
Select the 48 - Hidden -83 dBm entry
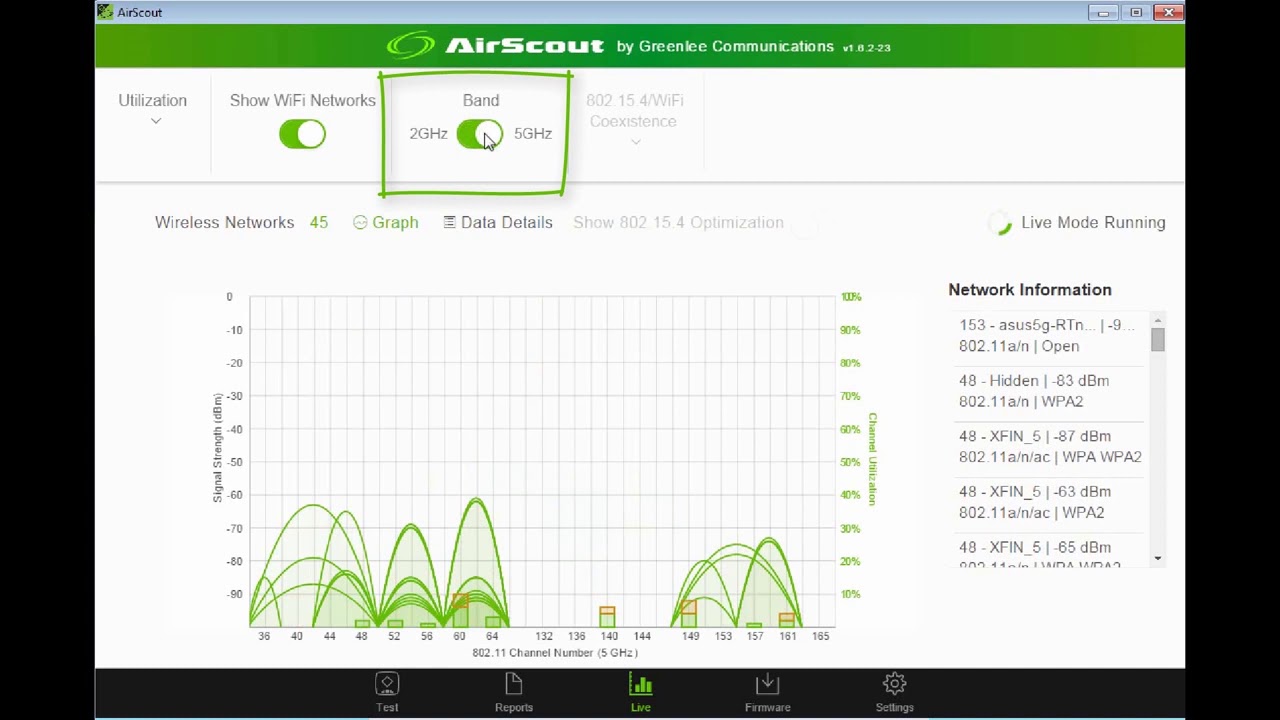[x=1050, y=391]
